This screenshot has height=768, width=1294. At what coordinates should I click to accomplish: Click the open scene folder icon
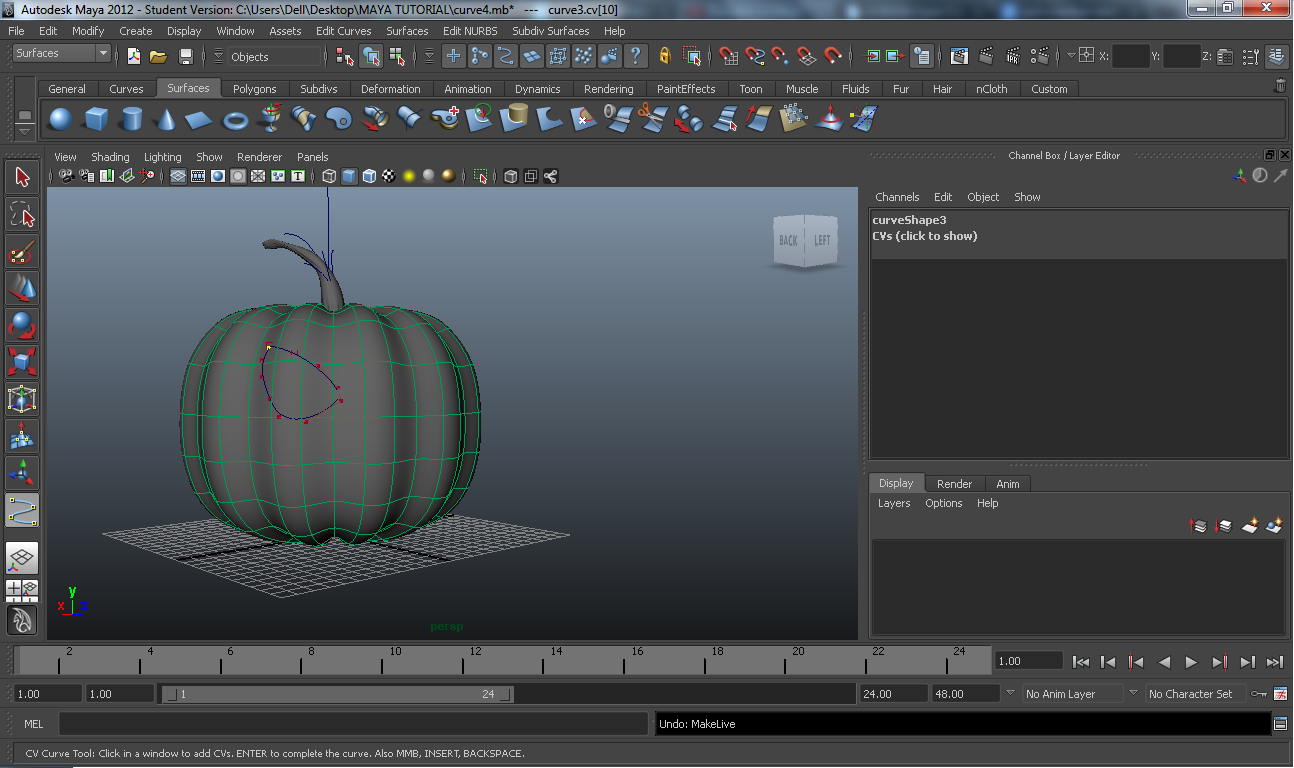[158, 57]
